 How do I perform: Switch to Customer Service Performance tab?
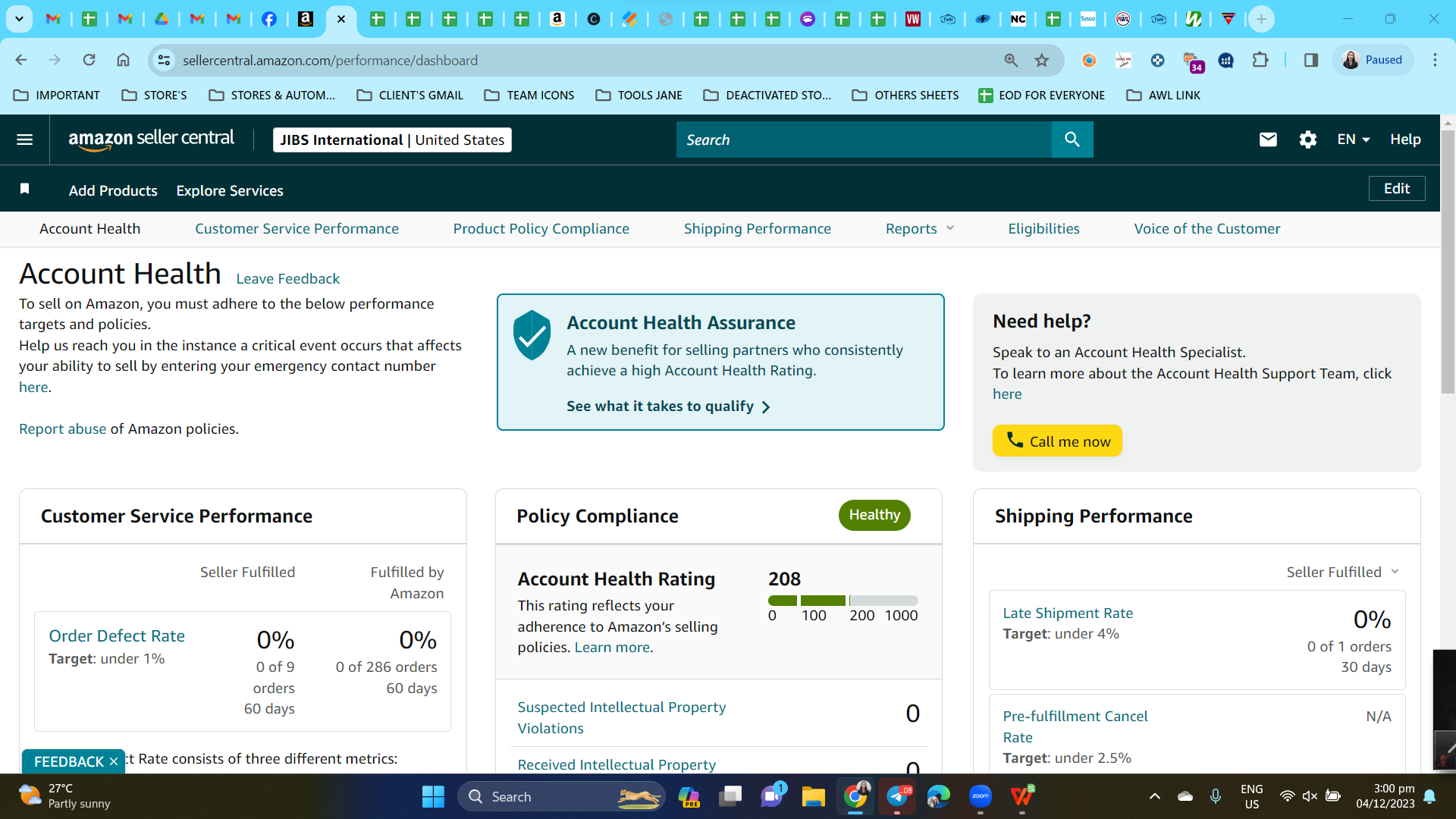tap(297, 229)
